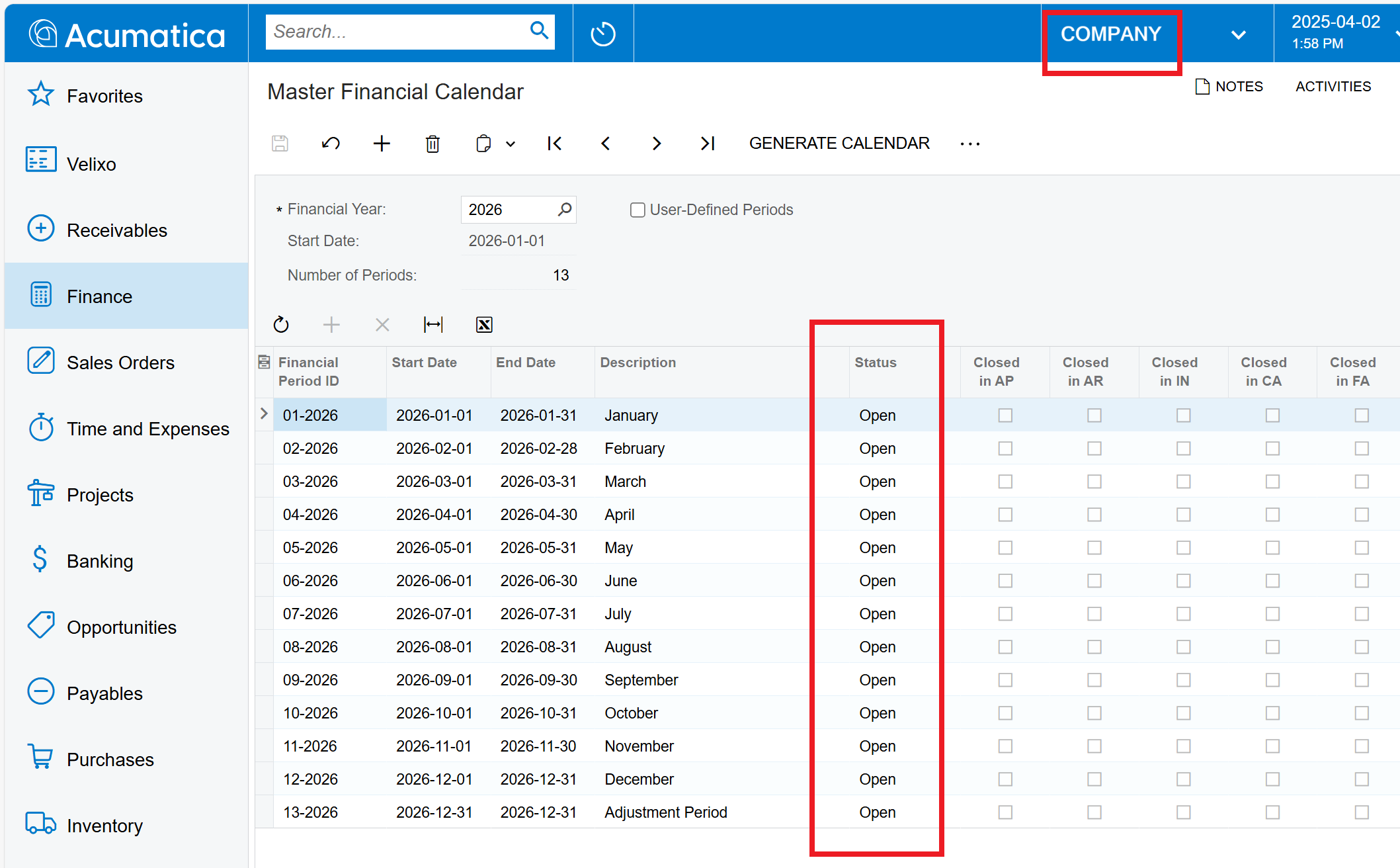Expand the clipboard dropdown arrow
Screen dimensions: 1400x868
click(511, 144)
